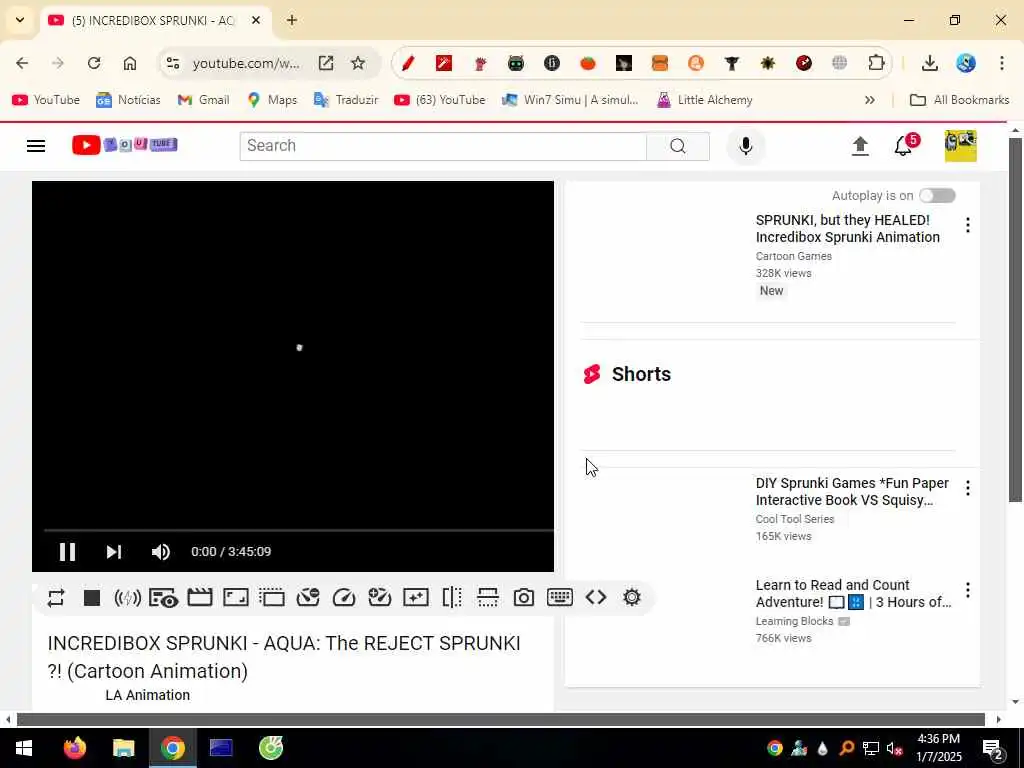Open SPRUNKI, but they HEALED video title
This screenshot has width=1024, height=768.
click(848, 229)
